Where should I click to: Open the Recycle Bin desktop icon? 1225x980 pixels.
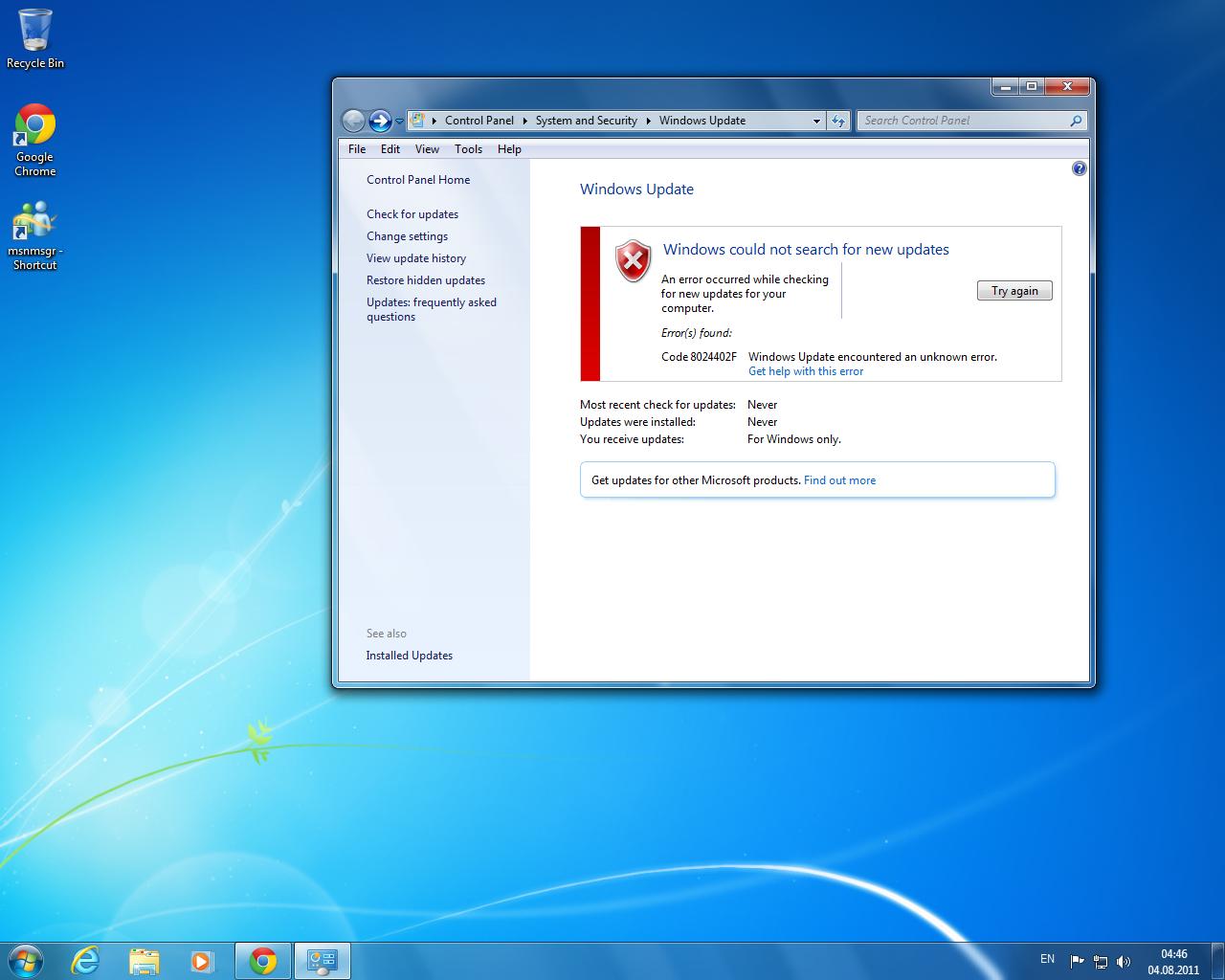(35, 38)
